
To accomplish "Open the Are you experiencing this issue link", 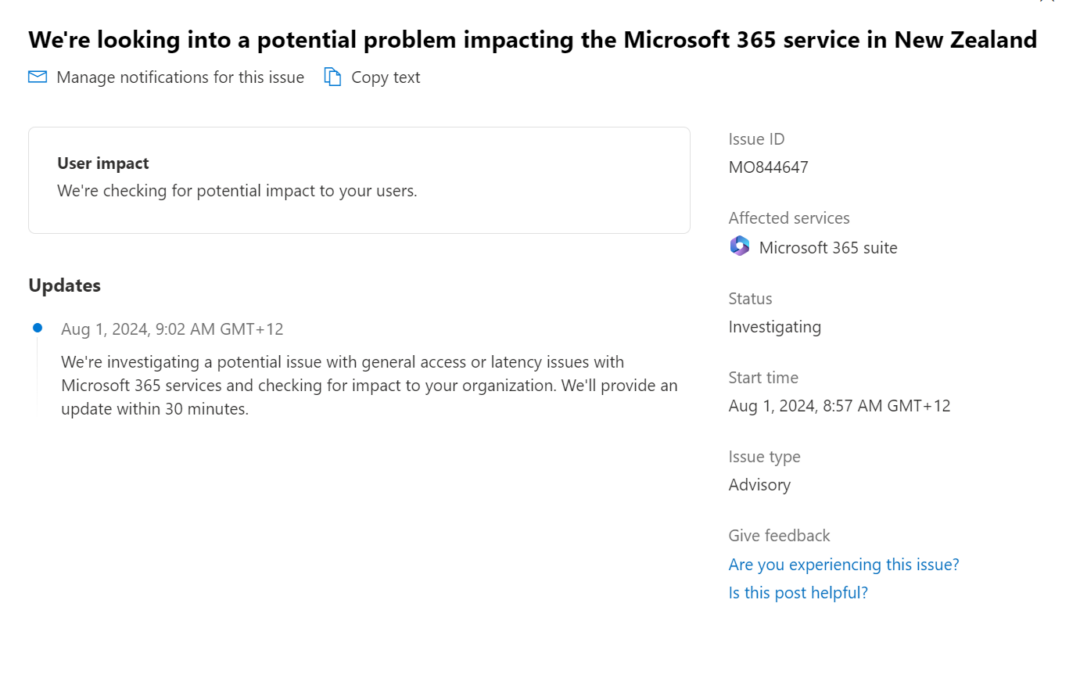I will (843, 564).
